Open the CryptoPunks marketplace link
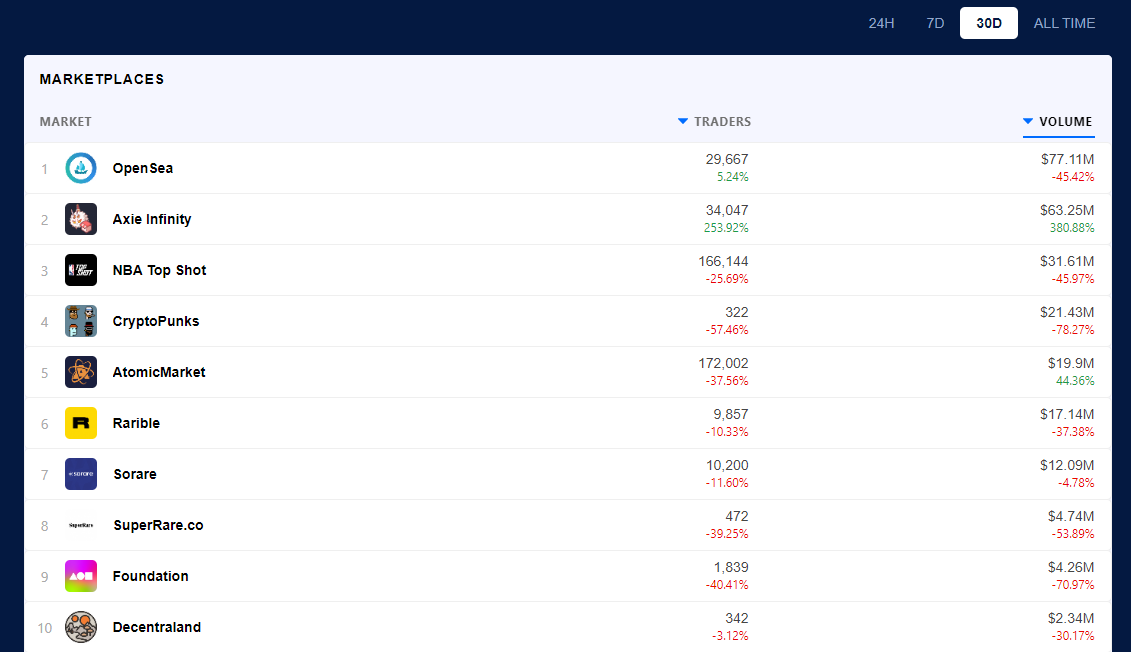Screen dimensions: 1131x652 point(156,321)
